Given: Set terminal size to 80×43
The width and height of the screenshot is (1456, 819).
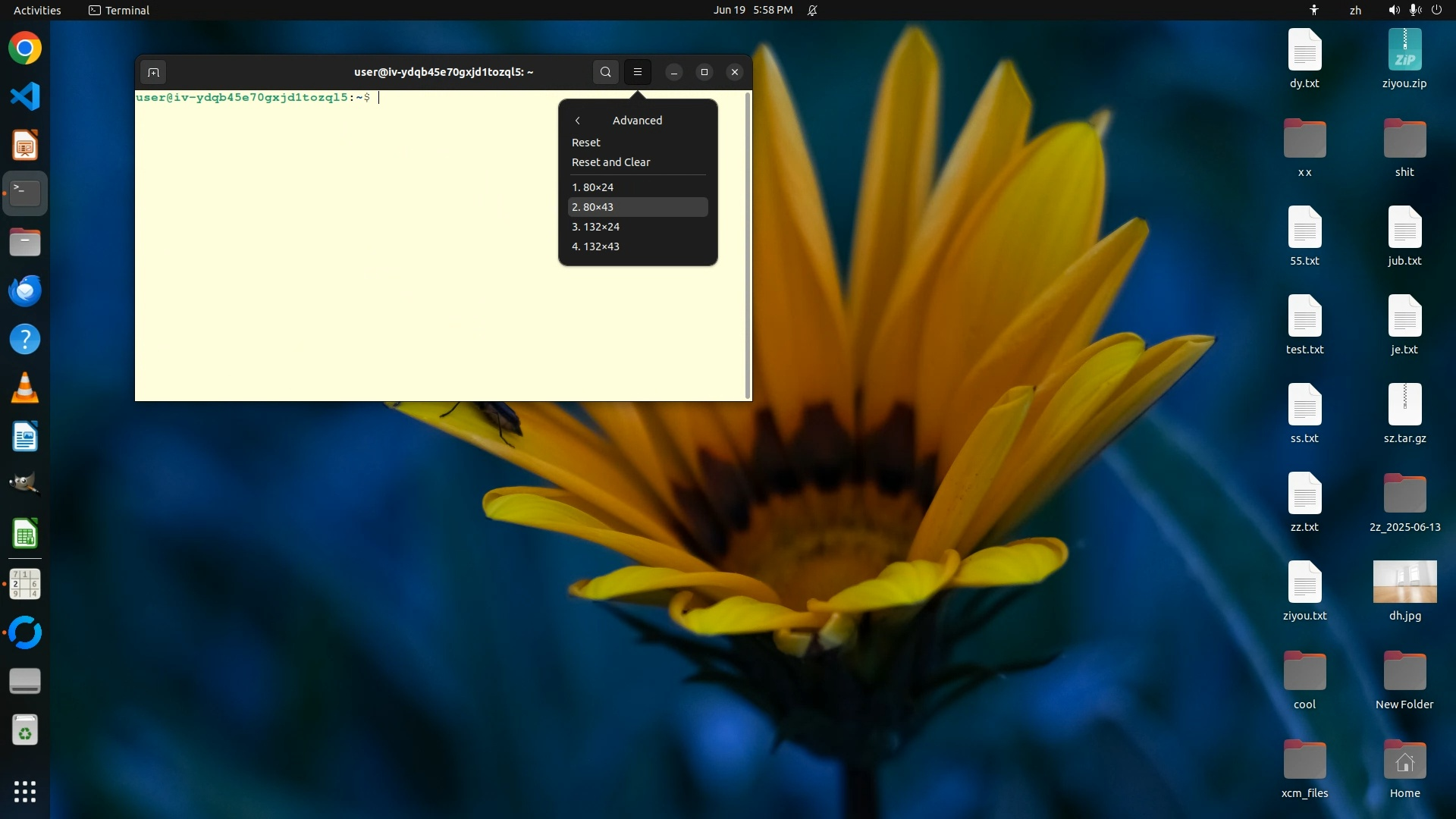Looking at the screenshot, I should (593, 207).
